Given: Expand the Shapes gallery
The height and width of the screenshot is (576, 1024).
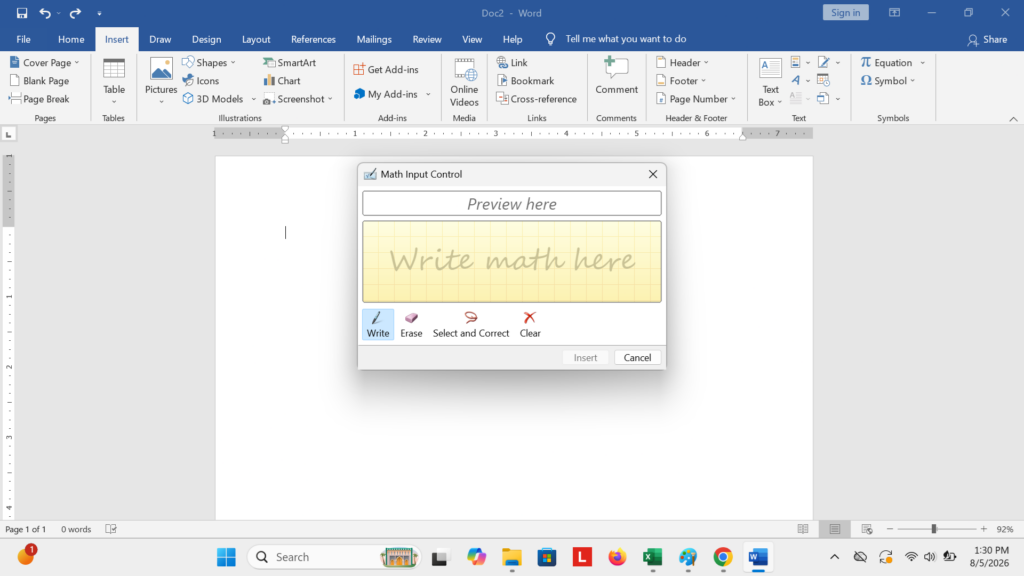Looking at the screenshot, I should (x=208, y=63).
